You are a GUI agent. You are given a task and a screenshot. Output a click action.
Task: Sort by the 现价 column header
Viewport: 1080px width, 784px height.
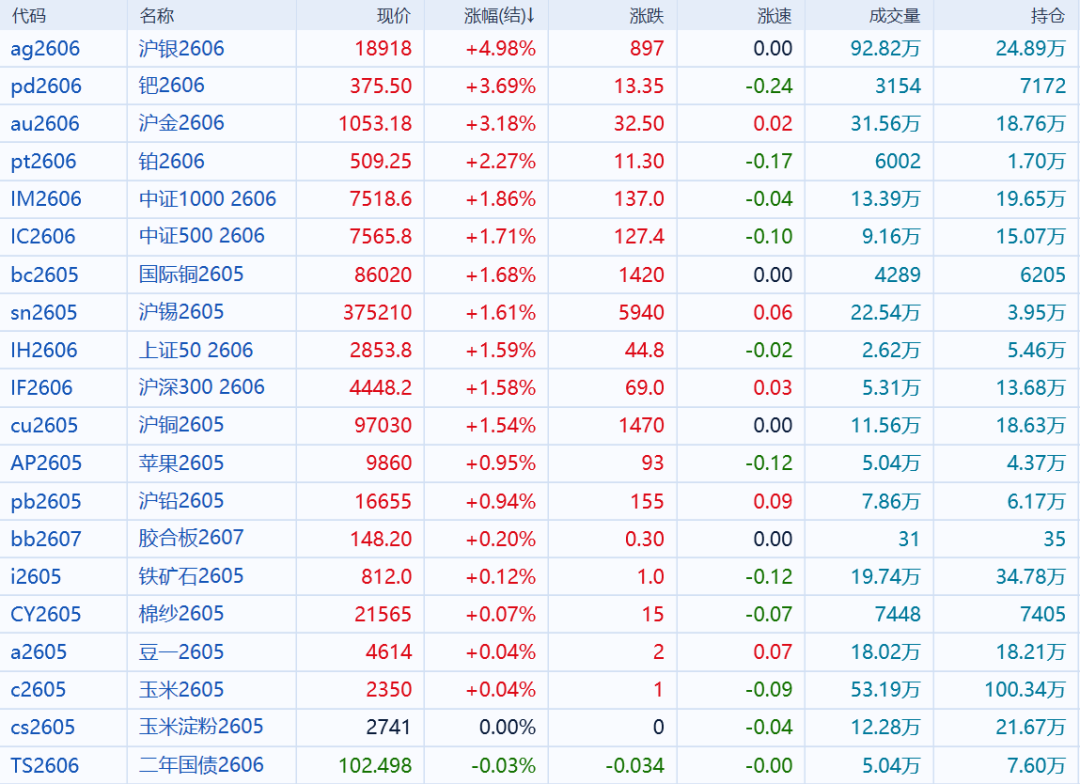393,16
